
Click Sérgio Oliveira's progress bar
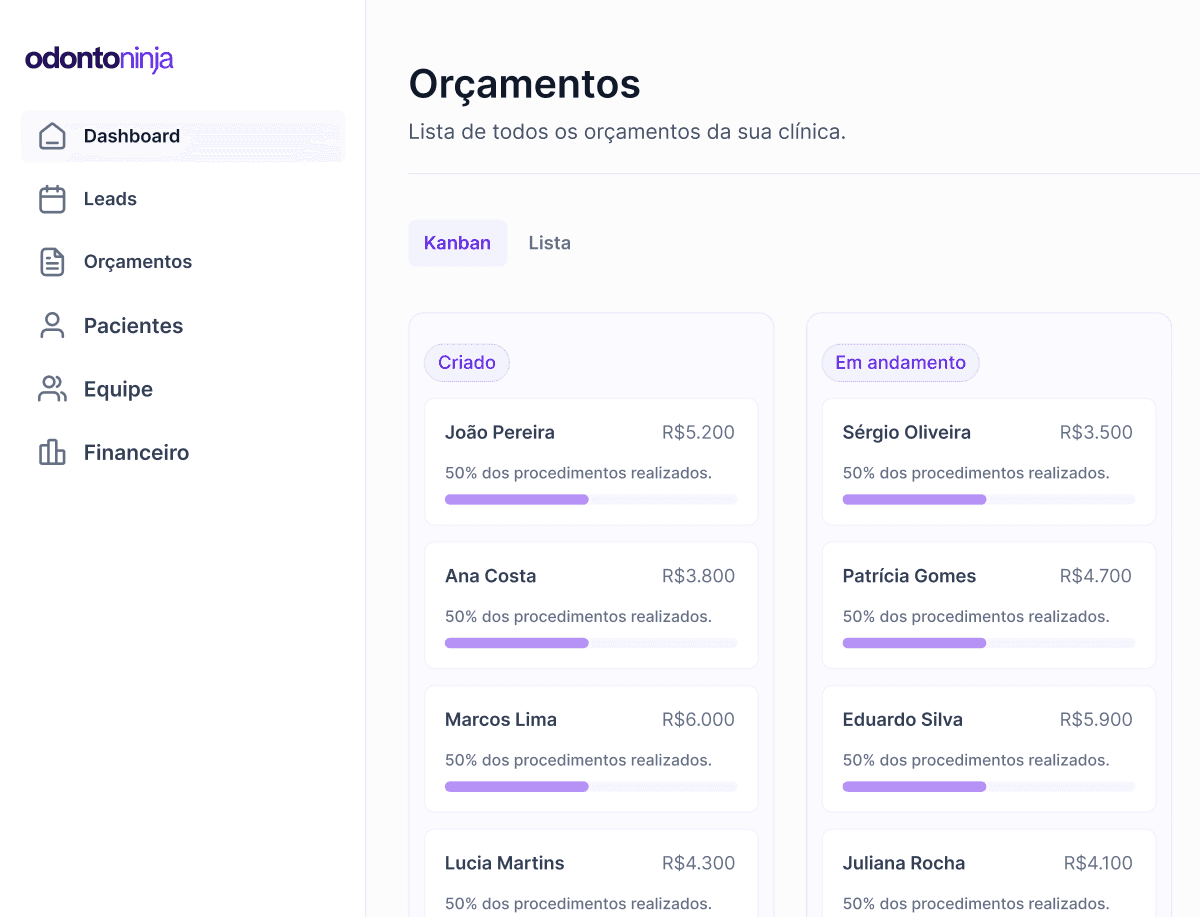point(989,499)
